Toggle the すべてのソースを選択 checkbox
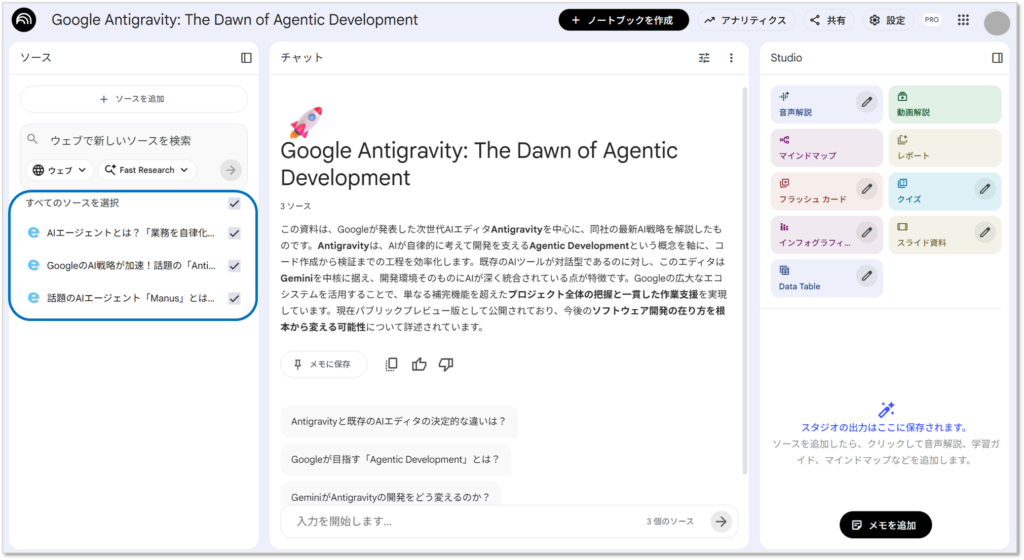Image resolution: width=1024 pixels, height=560 pixels. coord(234,203)
